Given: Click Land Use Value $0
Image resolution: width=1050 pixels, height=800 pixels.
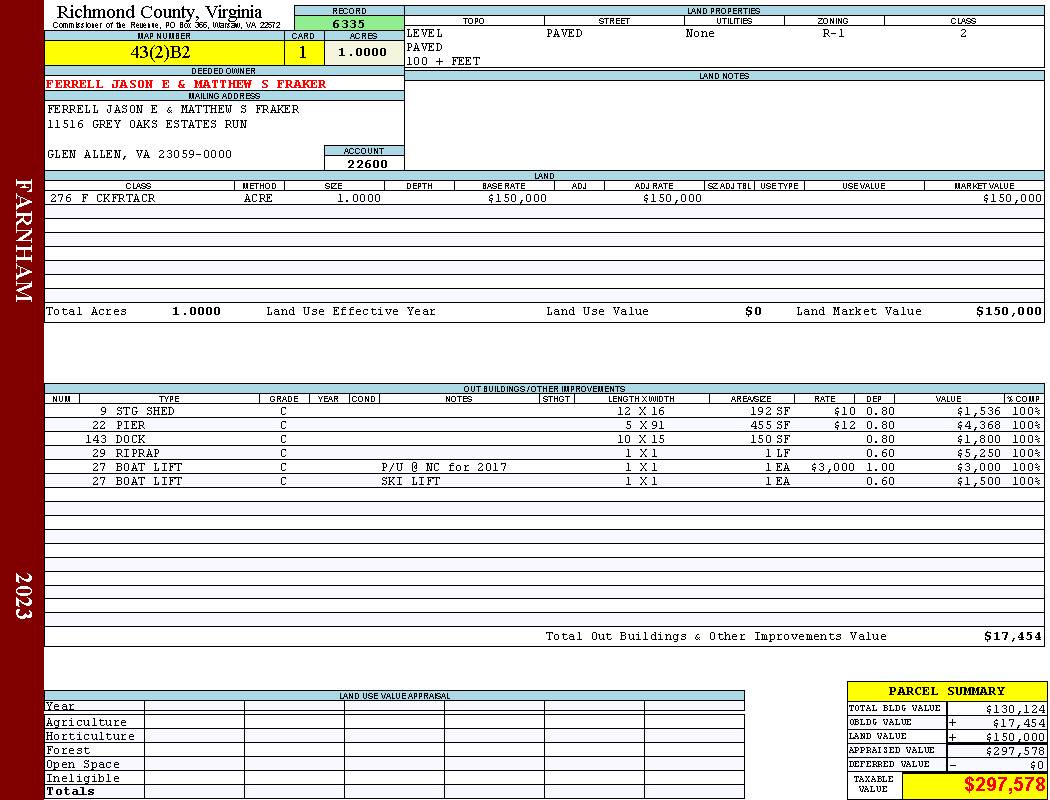Looking at the screenshot, I should 753,311.
